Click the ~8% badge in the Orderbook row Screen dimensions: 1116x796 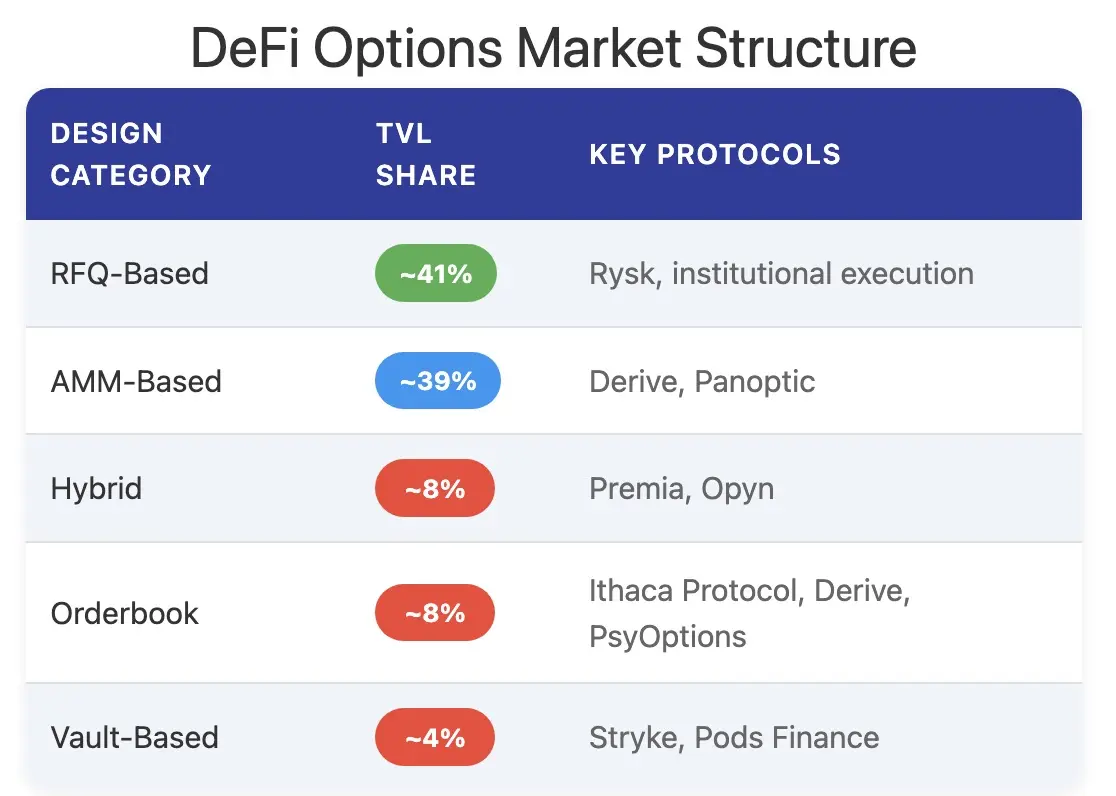[x=435, y=613]
